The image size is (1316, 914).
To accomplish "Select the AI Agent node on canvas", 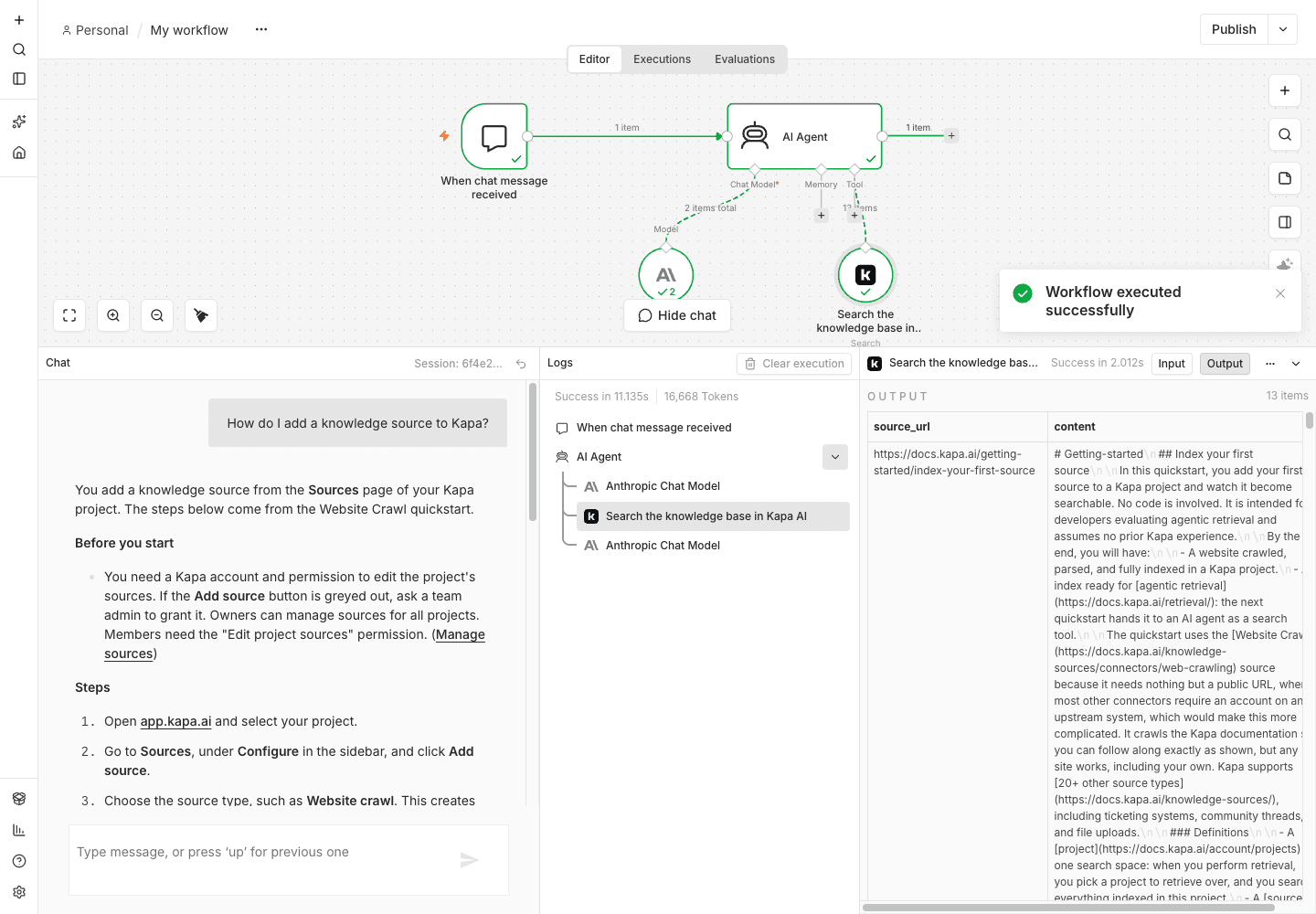I will pos(804,136).
